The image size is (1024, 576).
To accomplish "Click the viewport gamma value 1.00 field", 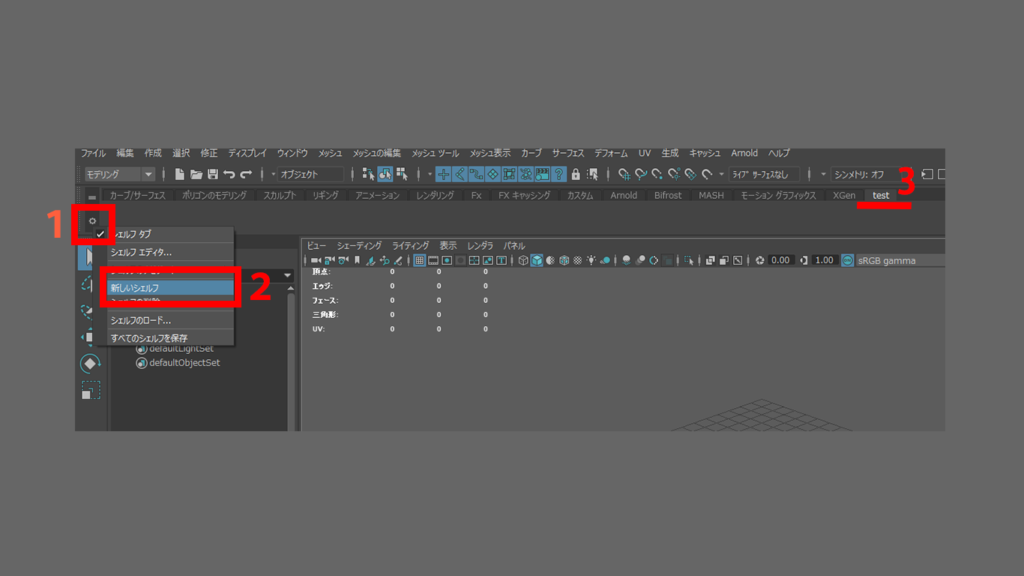I will (x=824, y=261).
